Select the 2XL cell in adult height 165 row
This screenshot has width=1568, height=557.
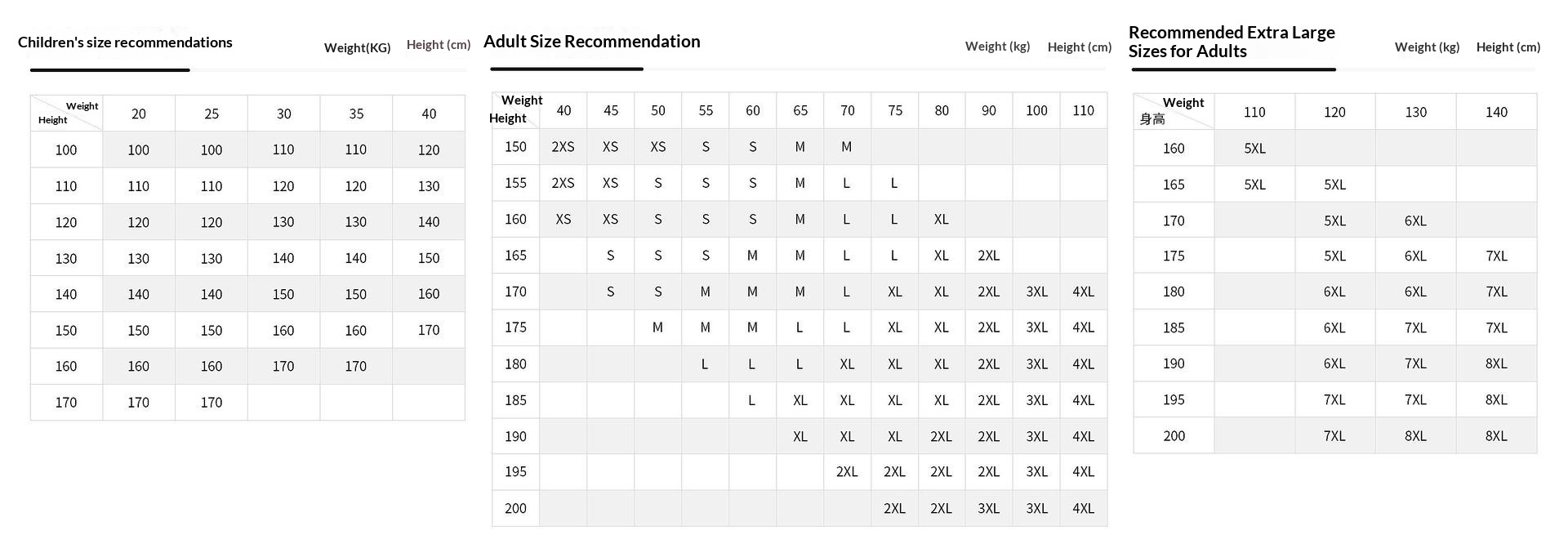click(988, 256)
